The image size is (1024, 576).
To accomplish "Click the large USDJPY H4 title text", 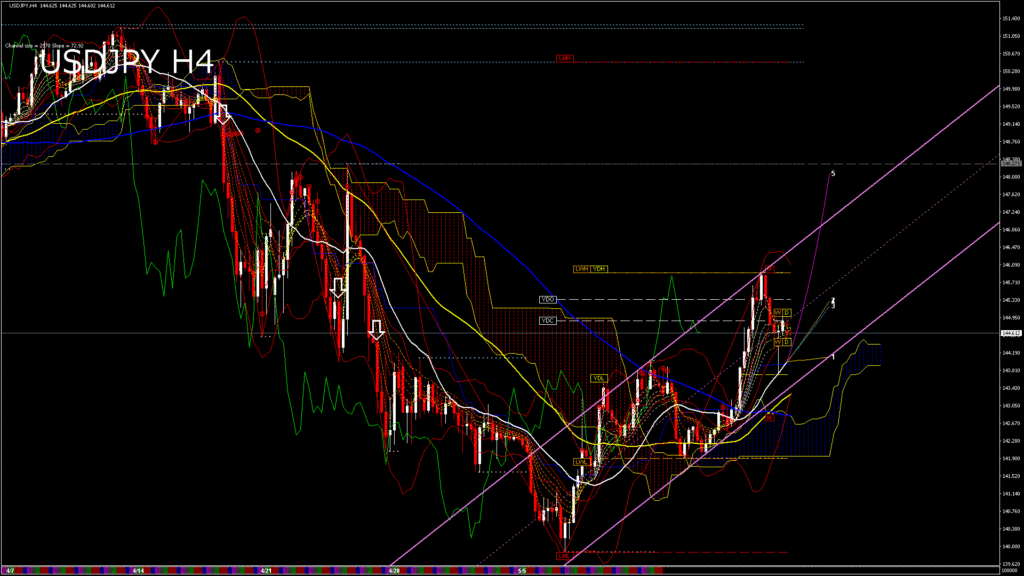I will pyautogui.click(x=127, y=62).
